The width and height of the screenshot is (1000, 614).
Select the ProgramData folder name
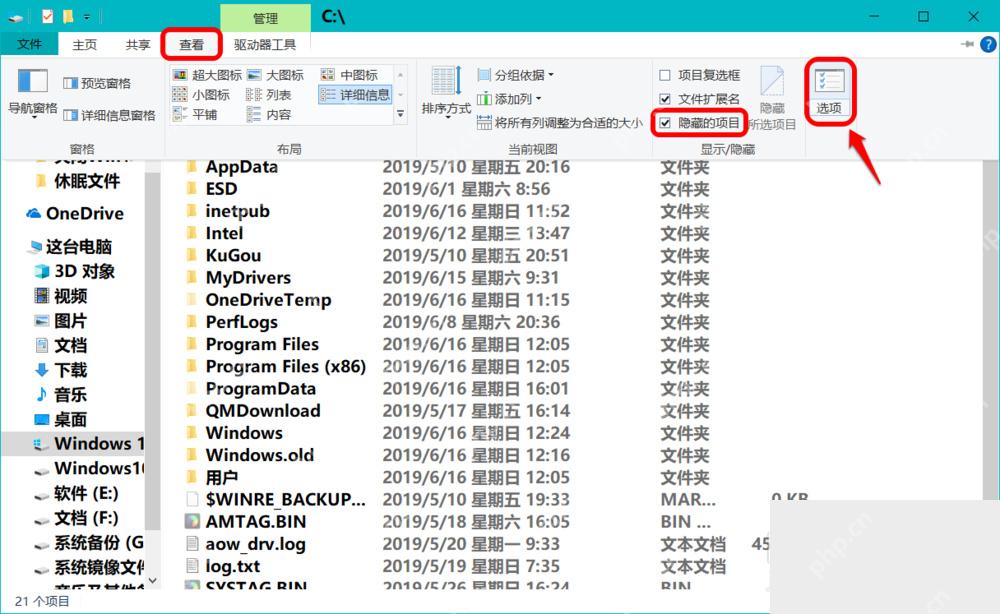(x=260, y=389)
